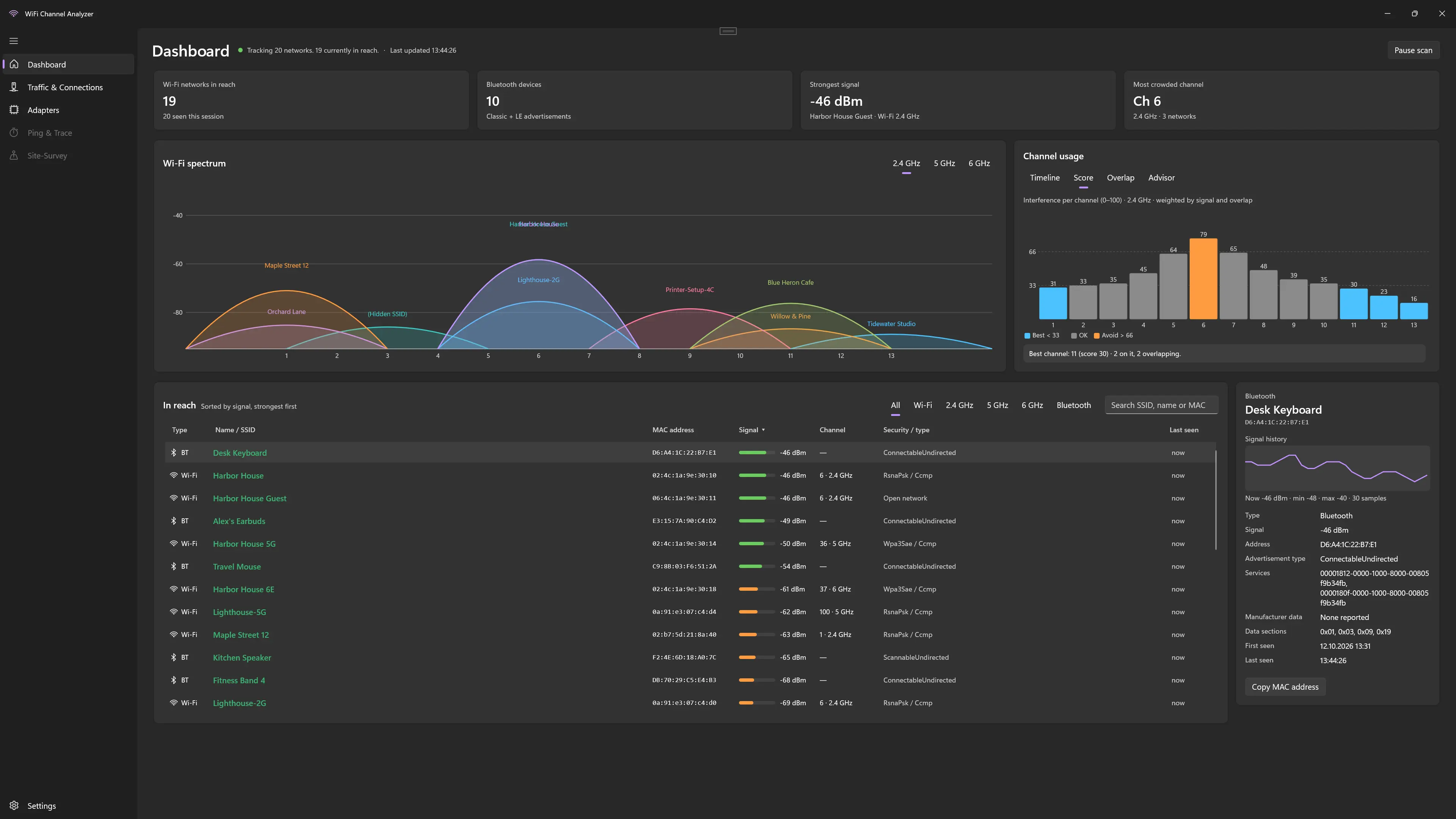Open the Harbor House 6E network entry
Image resolution: width=1456 pixels, height=819 pixels.
coord(243,589)
